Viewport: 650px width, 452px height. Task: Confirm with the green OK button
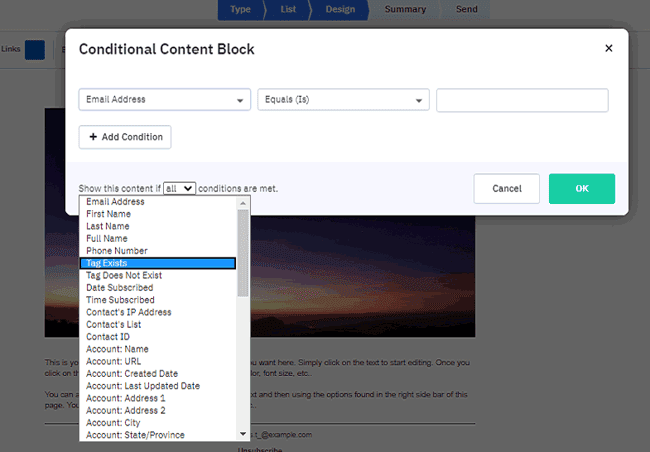click(x=581, y=188)
